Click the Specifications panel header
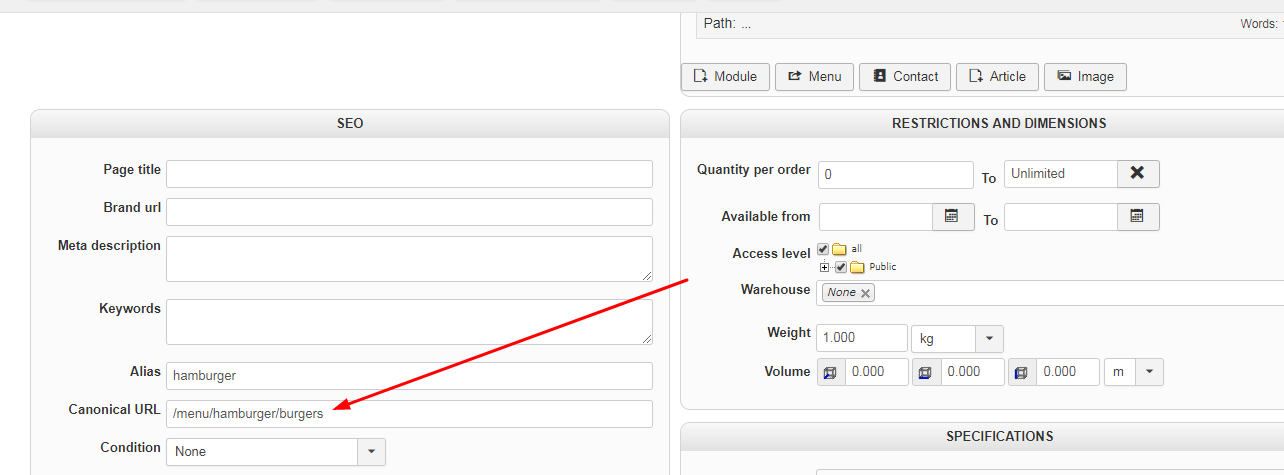Screen dimensions: 1284x475 pyautogui.click(x=982, y=437)
